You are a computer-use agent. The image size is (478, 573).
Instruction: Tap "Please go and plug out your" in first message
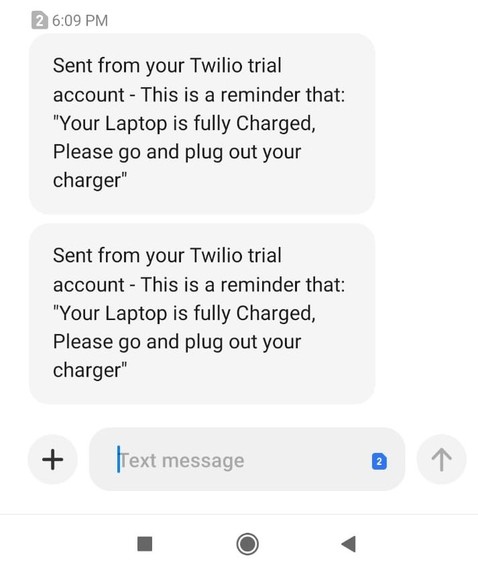click(177, 152)
